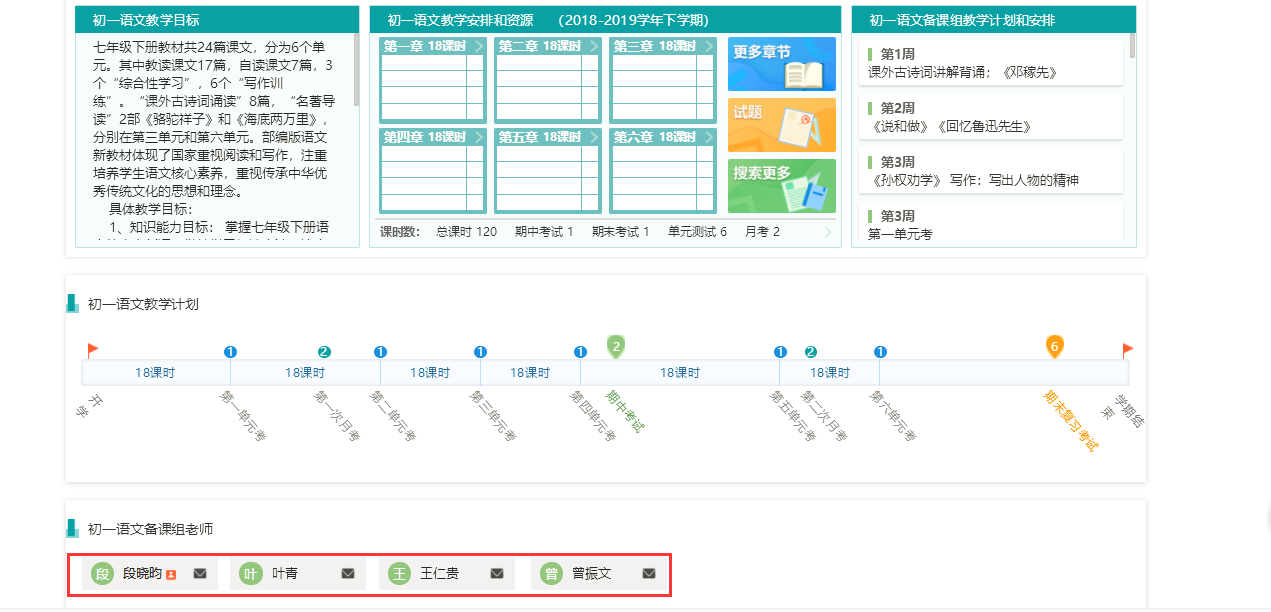Open the 第2周 《说和做》 card
This screenshot has width=1271, height=612.
pyautogui.click(x=990, y=116)
